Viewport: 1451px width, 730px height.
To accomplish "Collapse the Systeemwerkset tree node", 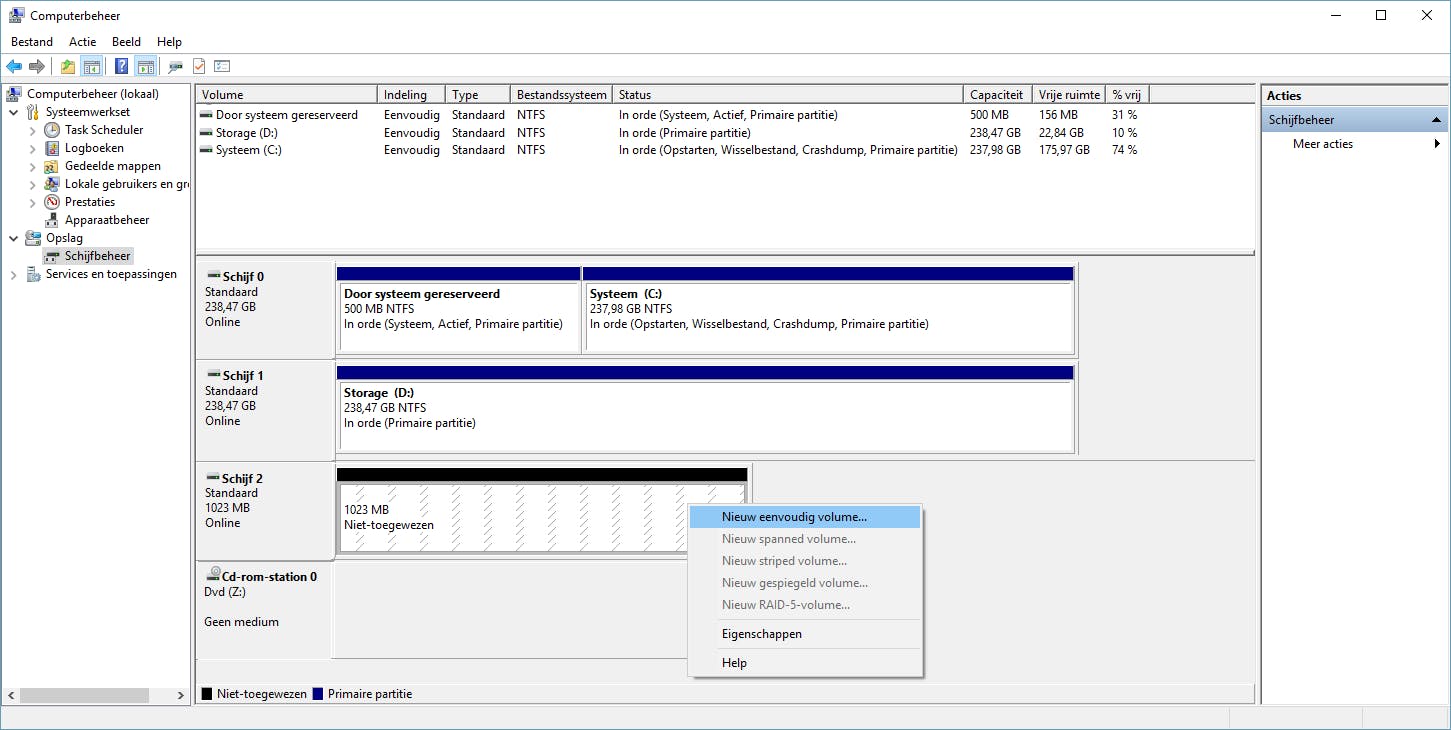I will 14,112.
